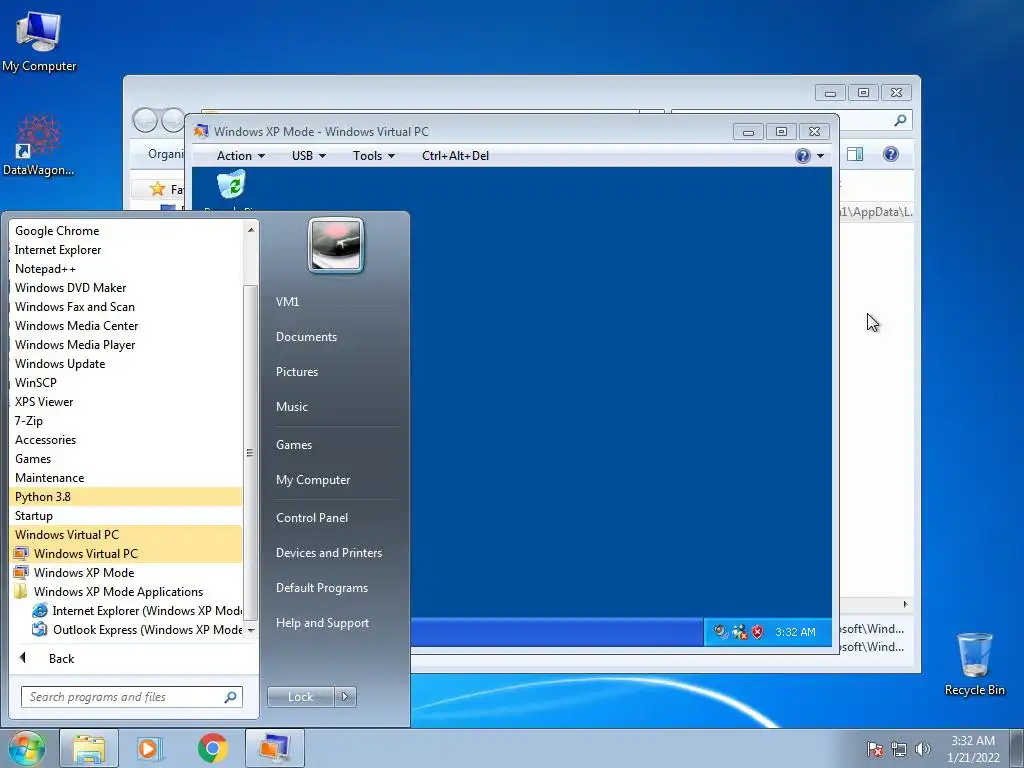Launch Notepad++ from Start menu
The image size is (1024, 768).
click(127, 268)
